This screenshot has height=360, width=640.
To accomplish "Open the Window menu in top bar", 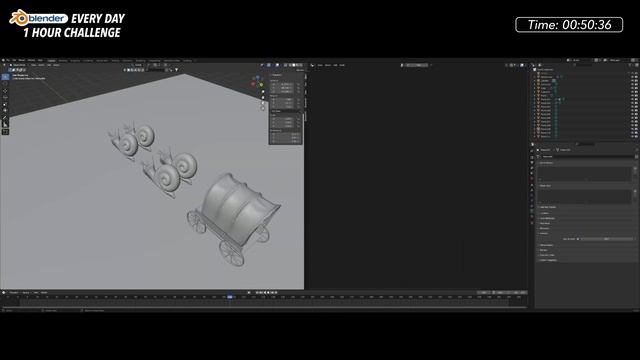I will pyautogui.click(x=31, y=60).
